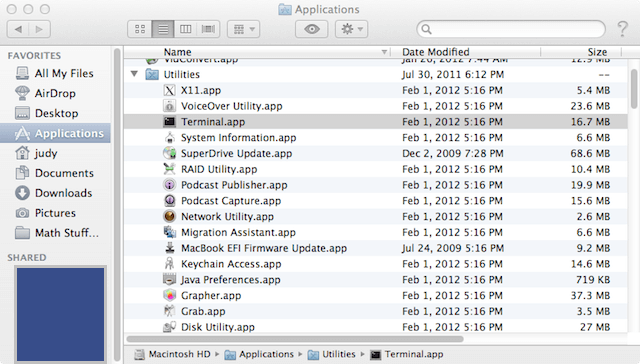Click the sidebar vertical scrollbar
This screenshot has height=364, width=640.
tap(117, 204)
